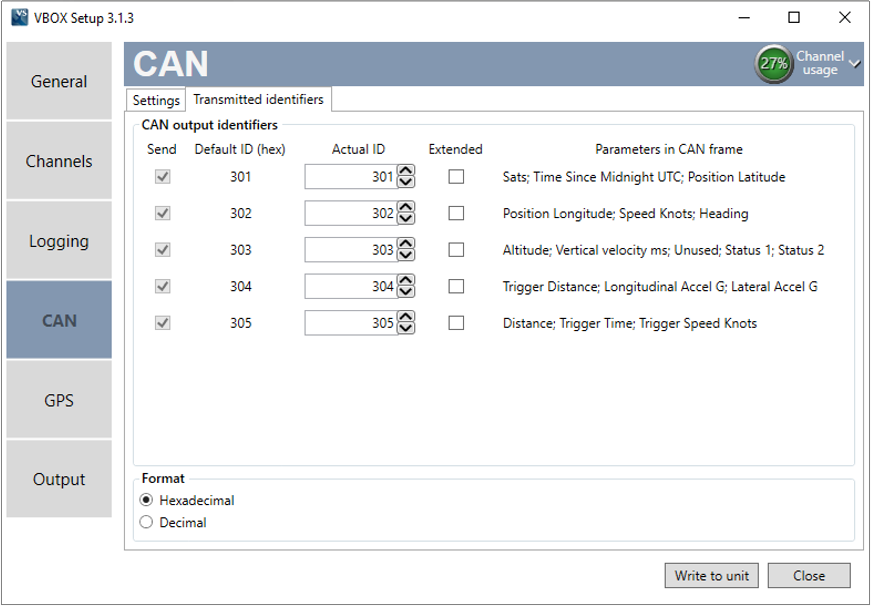Screen dimensions: 871x606
Task: Open the GPS section
Action: (59, 400)
